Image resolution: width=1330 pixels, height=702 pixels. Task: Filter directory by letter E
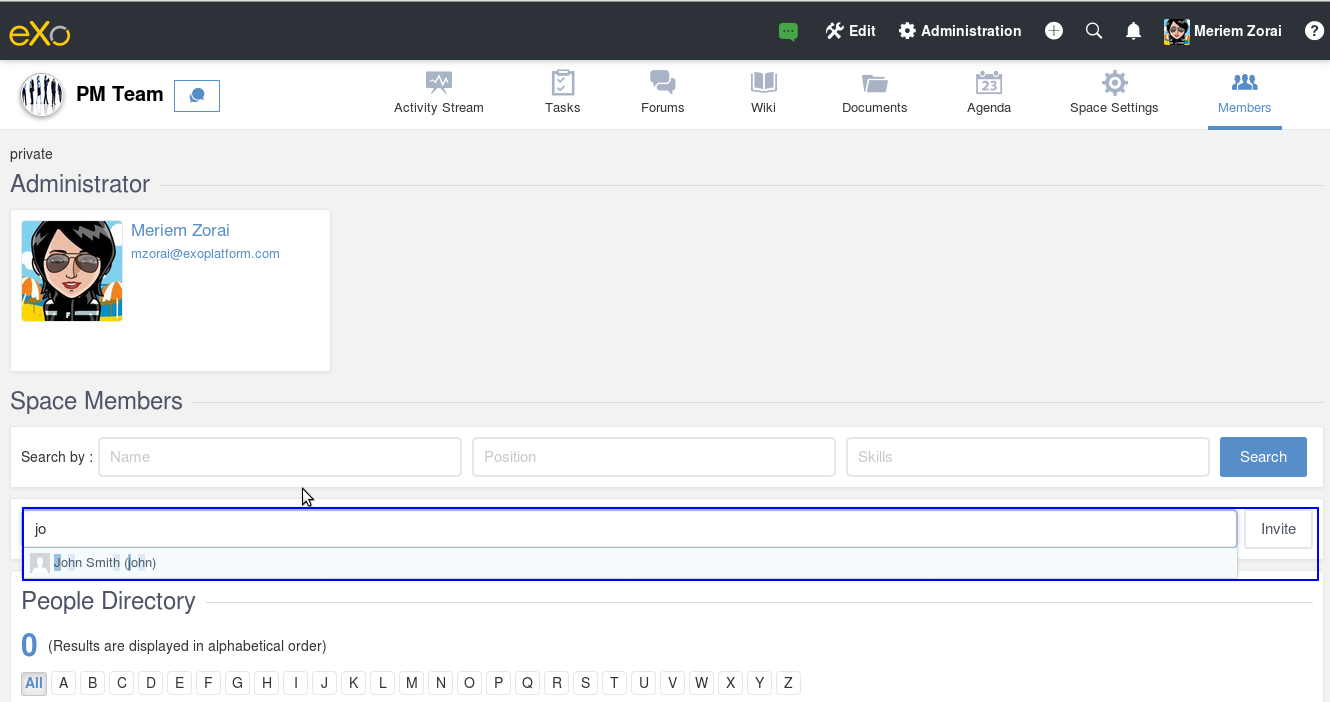179,683
